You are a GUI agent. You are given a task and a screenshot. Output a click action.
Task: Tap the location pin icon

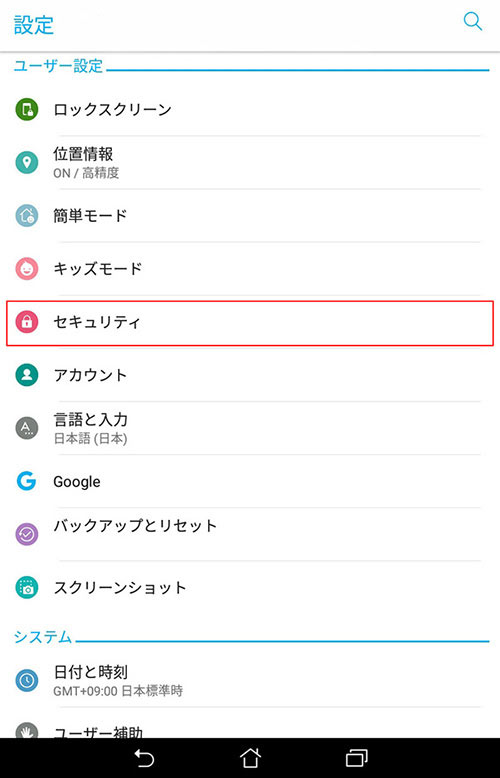[27, 162]
